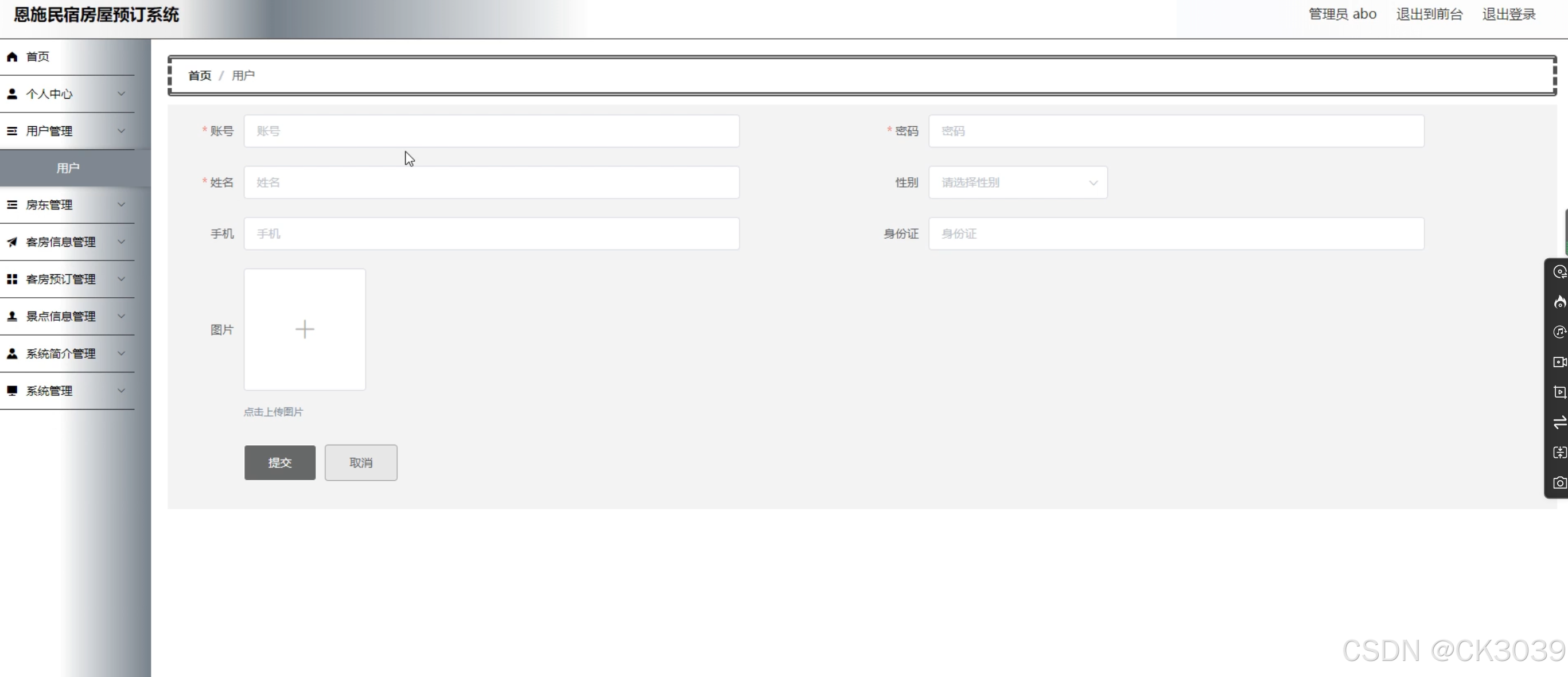This screenshot has width=1568, height=677.
Task: Click the crop-play icon in right toolbar
Action: pyautogui.click(x=1559, y=392)
